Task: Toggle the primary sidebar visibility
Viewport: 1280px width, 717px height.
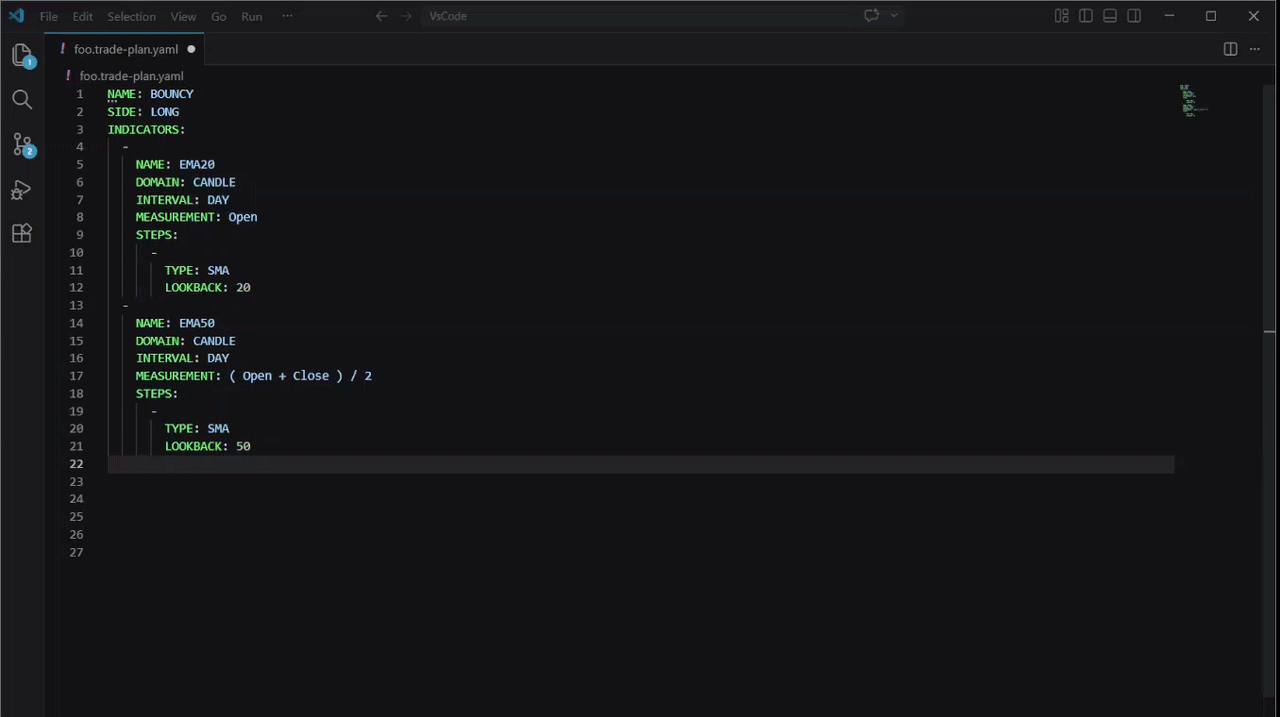Action: point(1085,16)
